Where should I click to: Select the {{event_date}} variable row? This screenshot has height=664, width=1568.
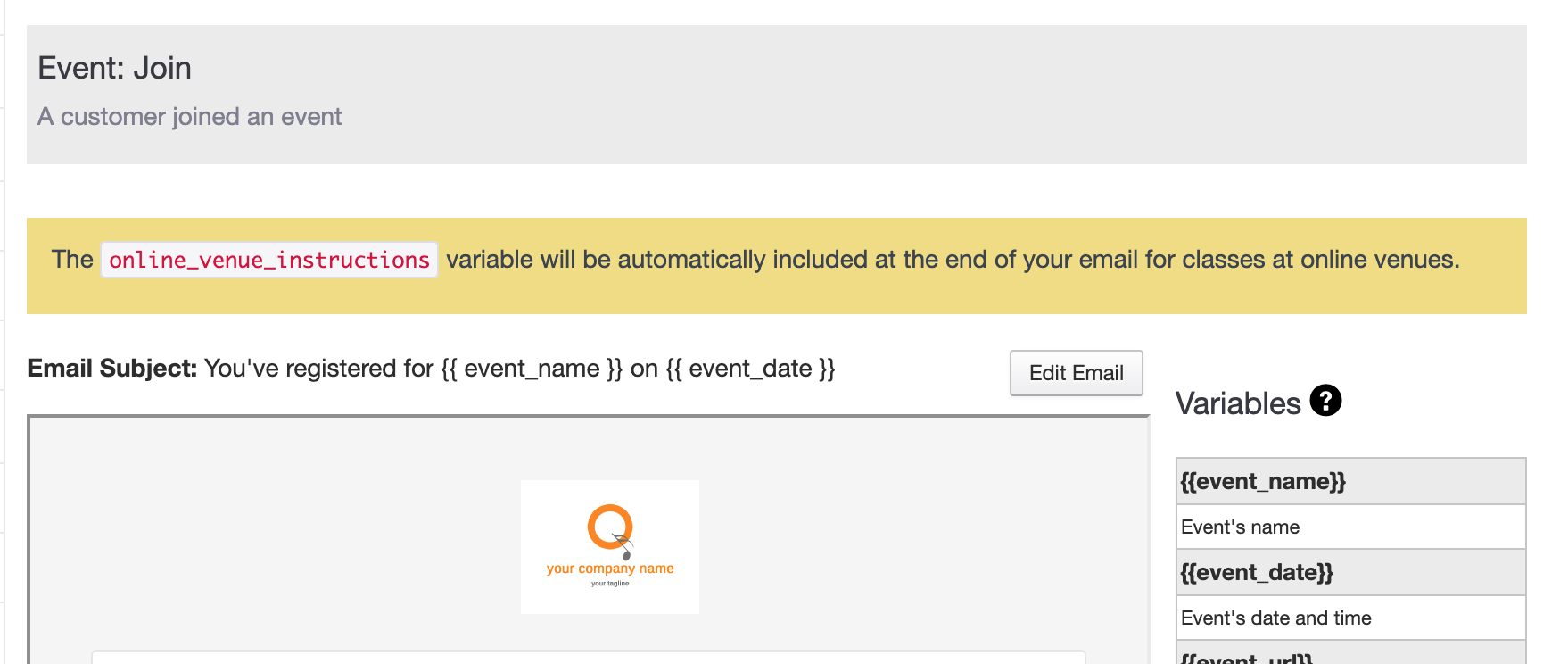[x=1350, y=573]
